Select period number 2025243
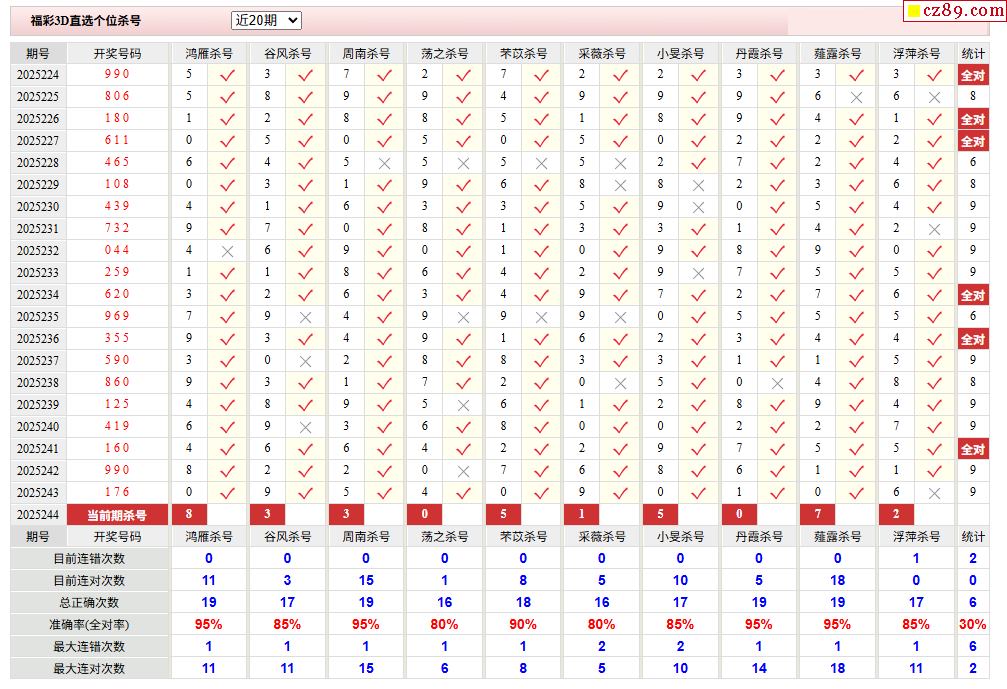 [x=38, y=493]
